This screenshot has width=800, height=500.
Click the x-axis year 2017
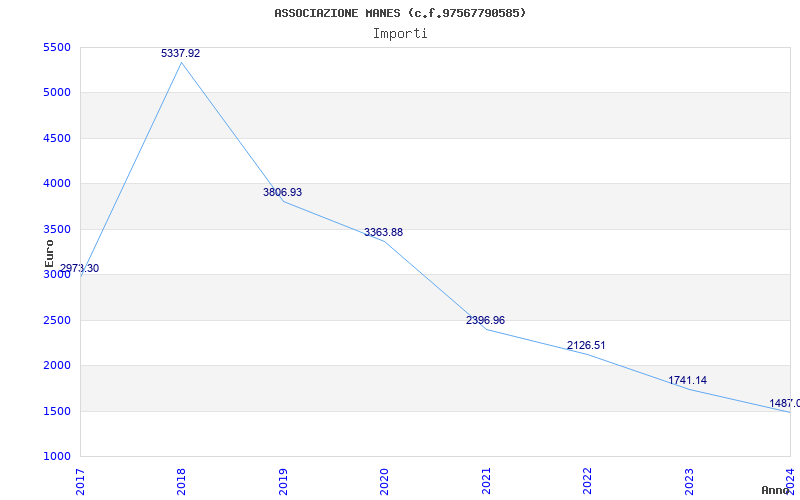point(80,482)
